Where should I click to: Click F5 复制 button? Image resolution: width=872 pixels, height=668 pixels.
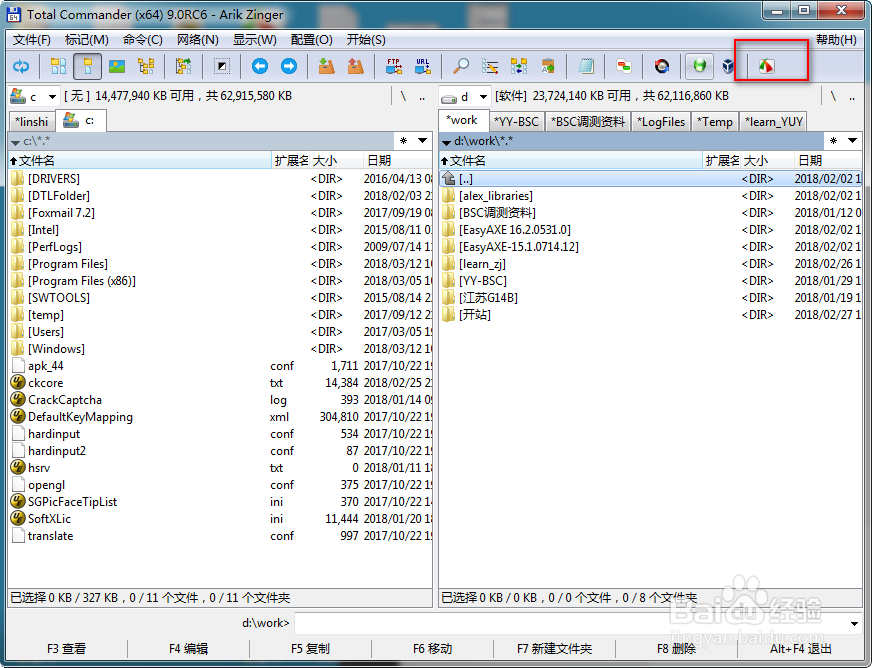click(x=310, y=649)
